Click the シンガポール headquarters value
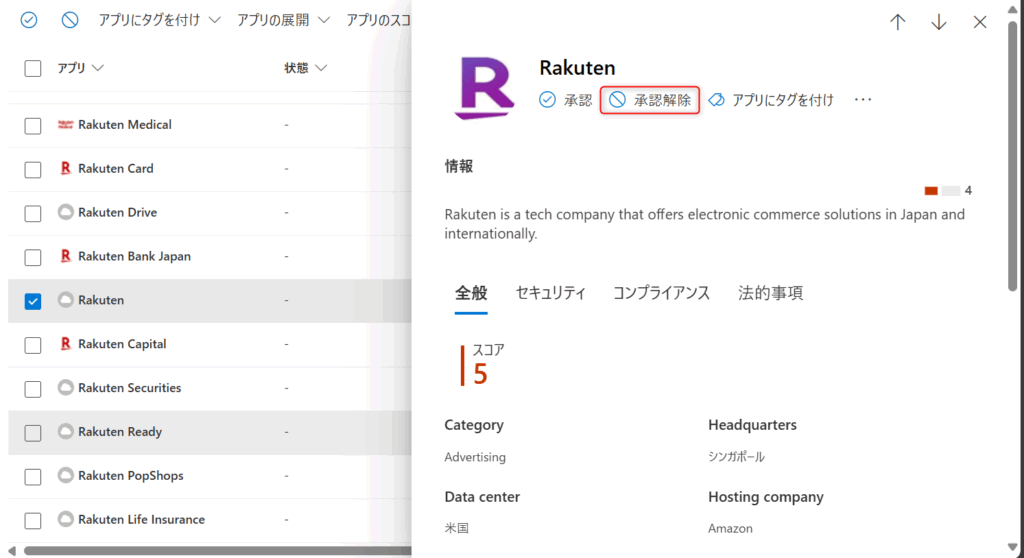The image size is (1024, 558). pyautogui.click(x=736, y=457)
